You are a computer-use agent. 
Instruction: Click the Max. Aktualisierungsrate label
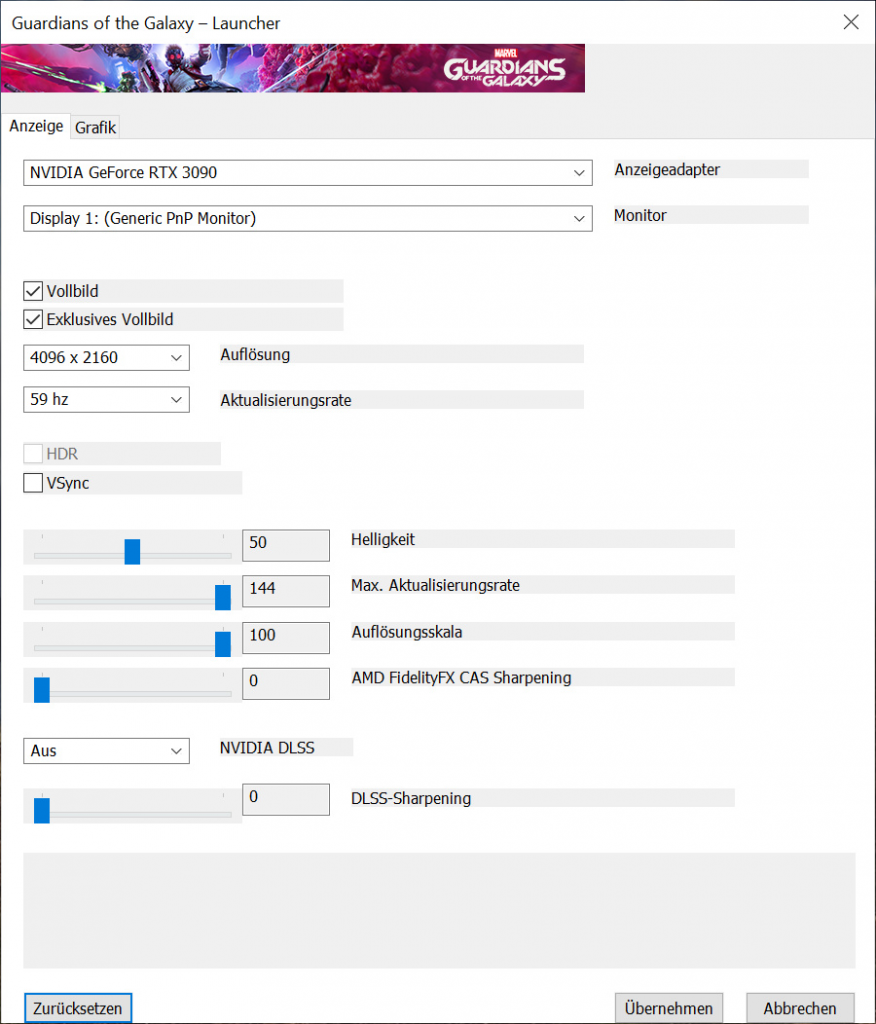[x=436, y=585]
